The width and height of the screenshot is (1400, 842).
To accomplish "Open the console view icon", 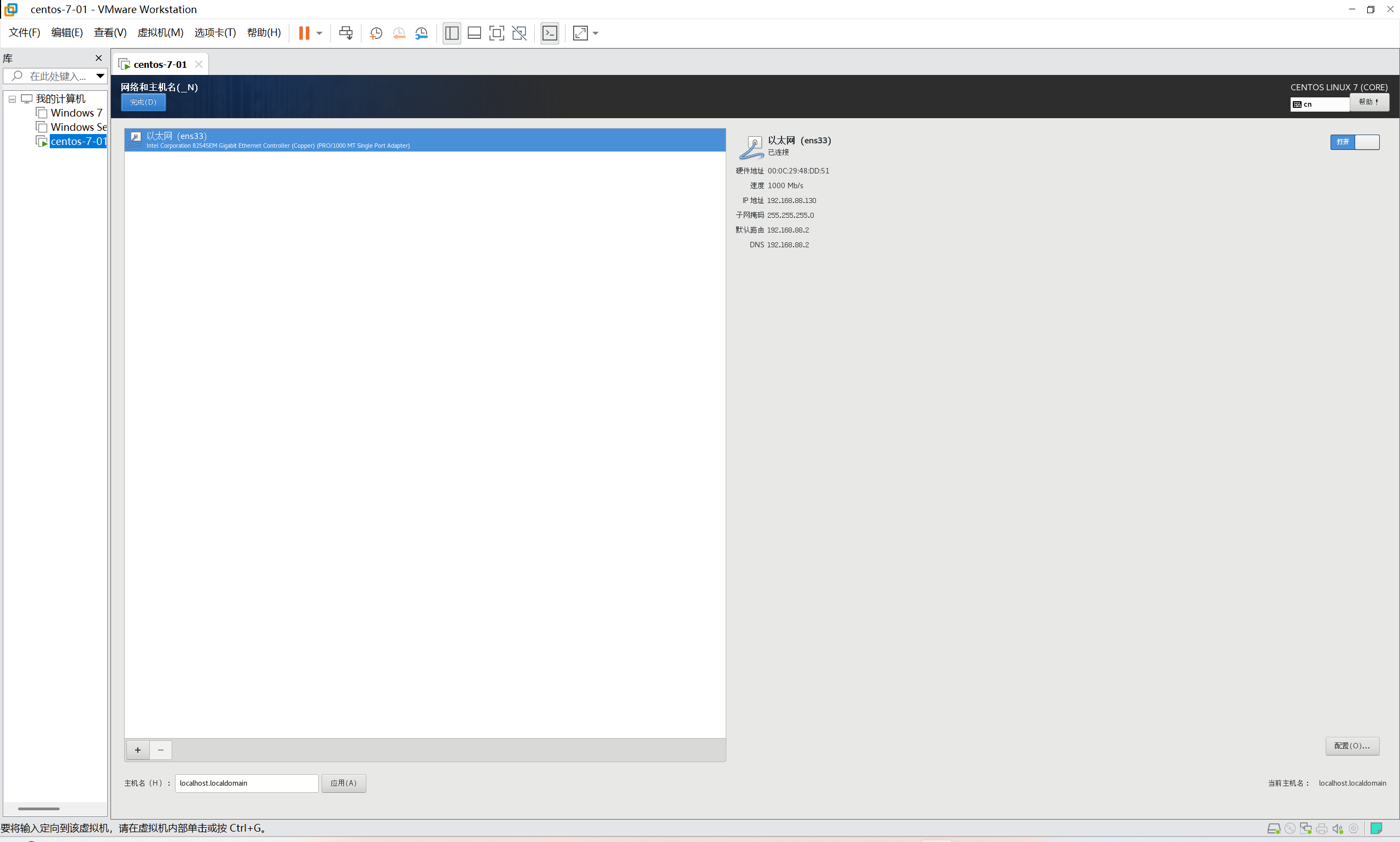I will 550,33.
